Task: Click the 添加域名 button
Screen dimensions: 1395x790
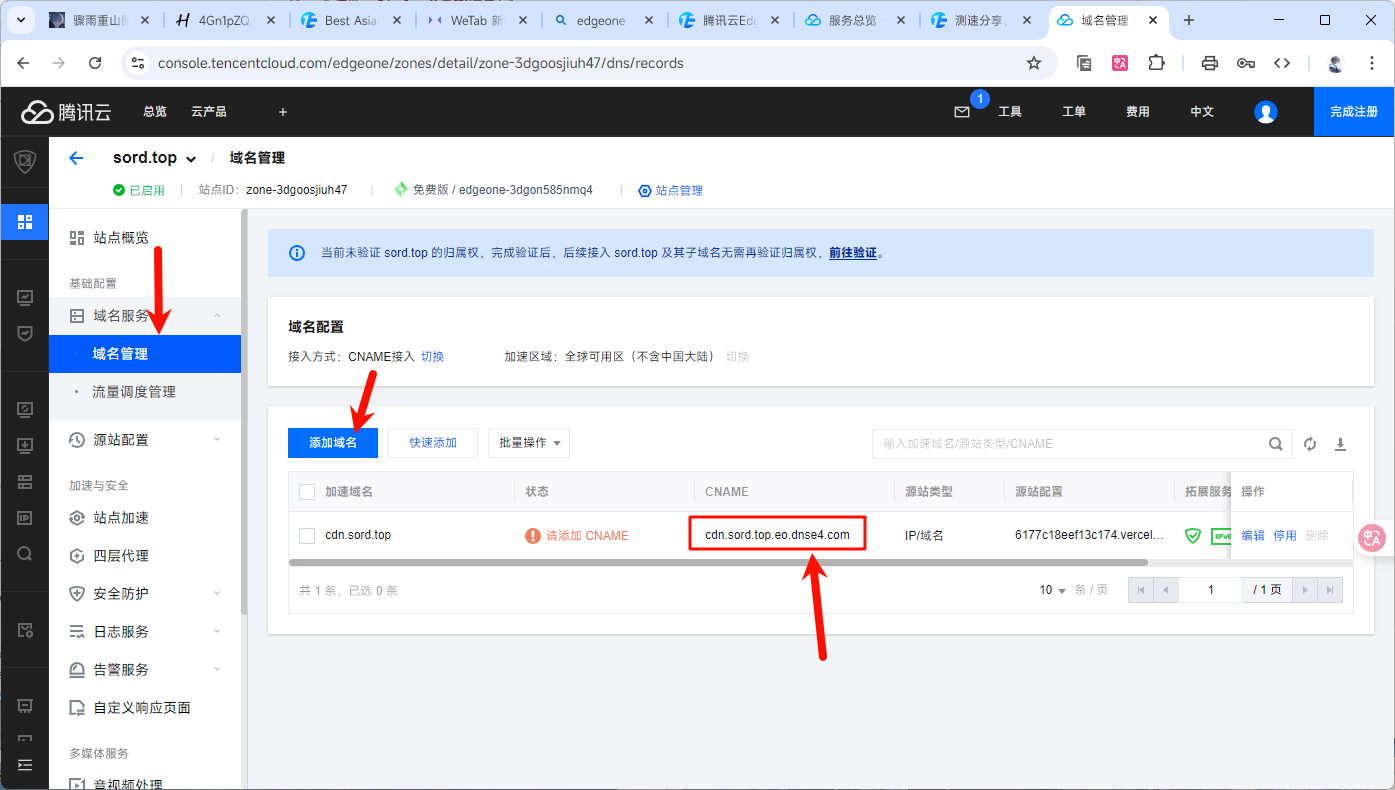Action: 333,443
